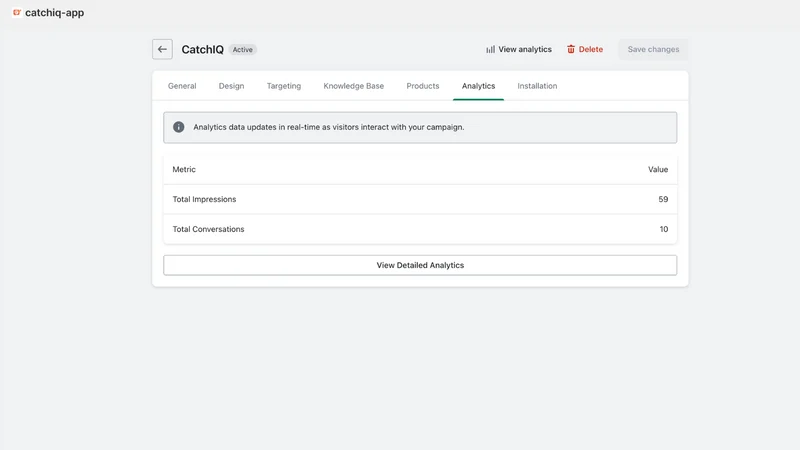Click the Value column header
This screenshot has width=800, height=450.
(658, 169)
